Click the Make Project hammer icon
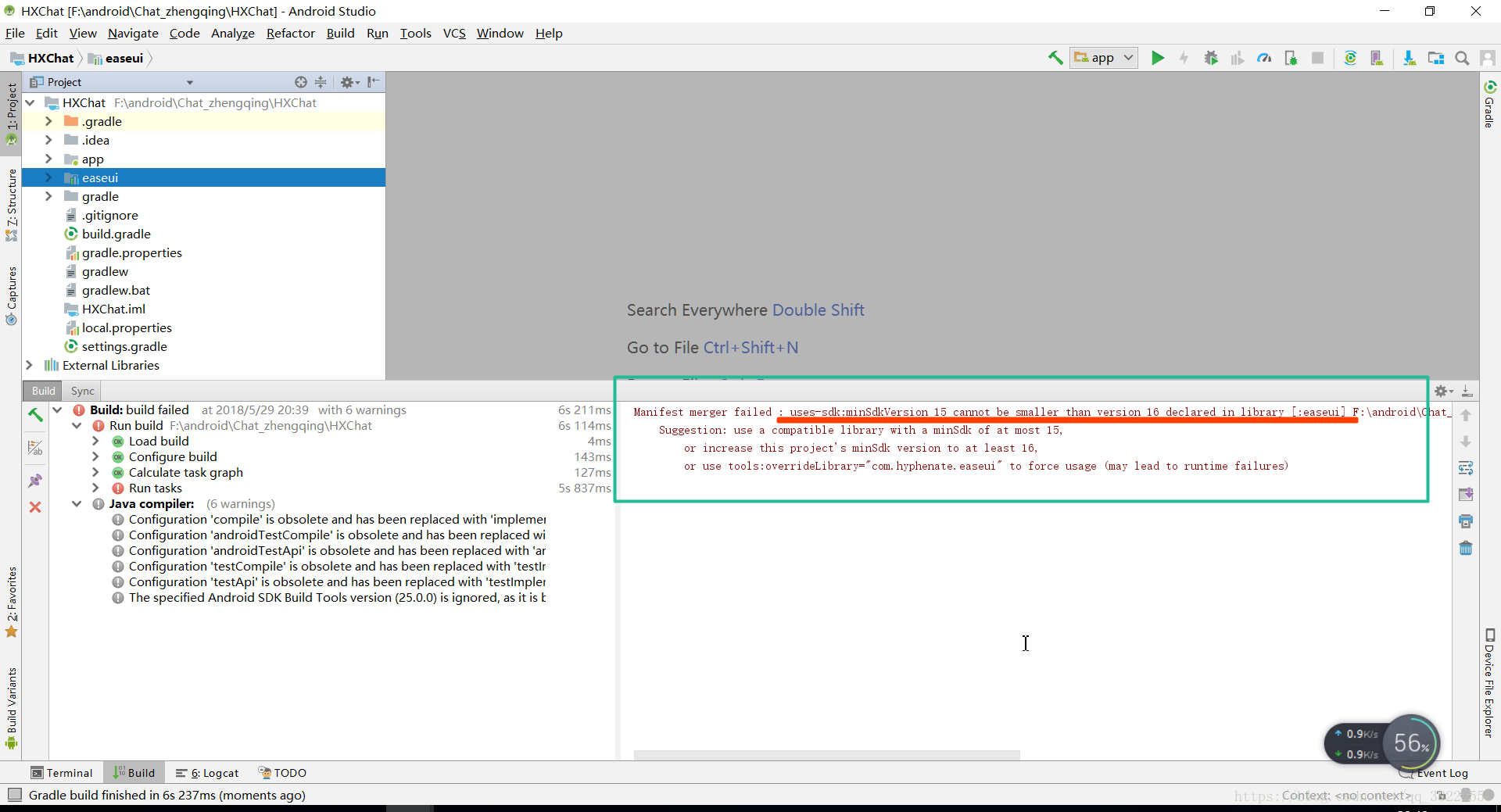 click(1055, 58)
